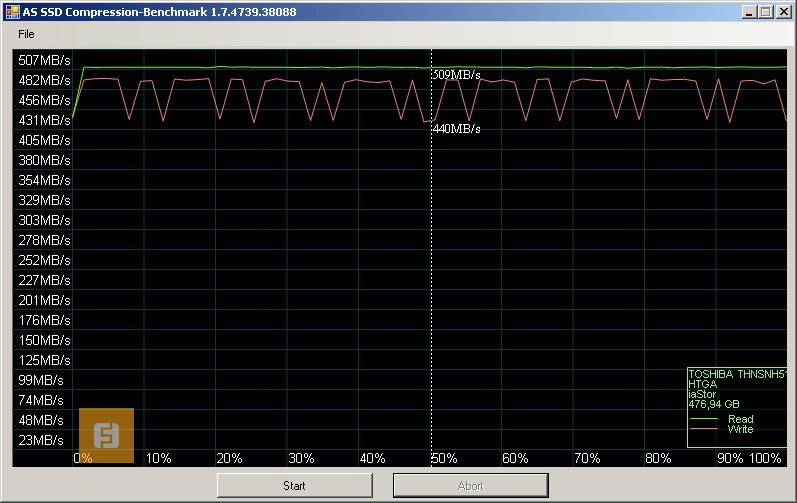
Task: Click the AS SSD app icon in title bar
Action: pos(12,11)
